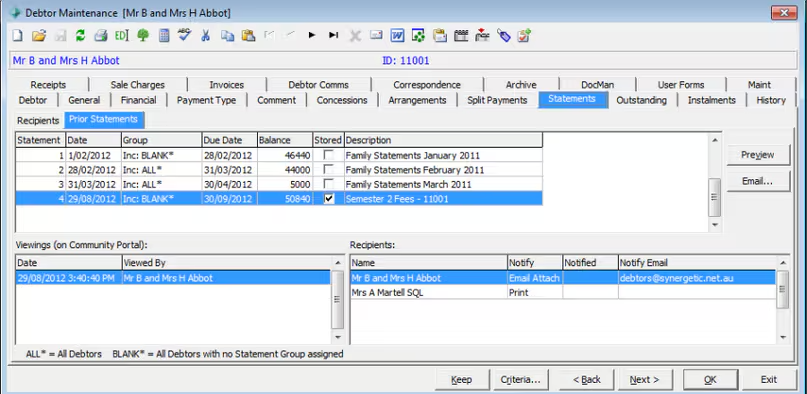Click the blue tag icon

[x=504, y=35]
